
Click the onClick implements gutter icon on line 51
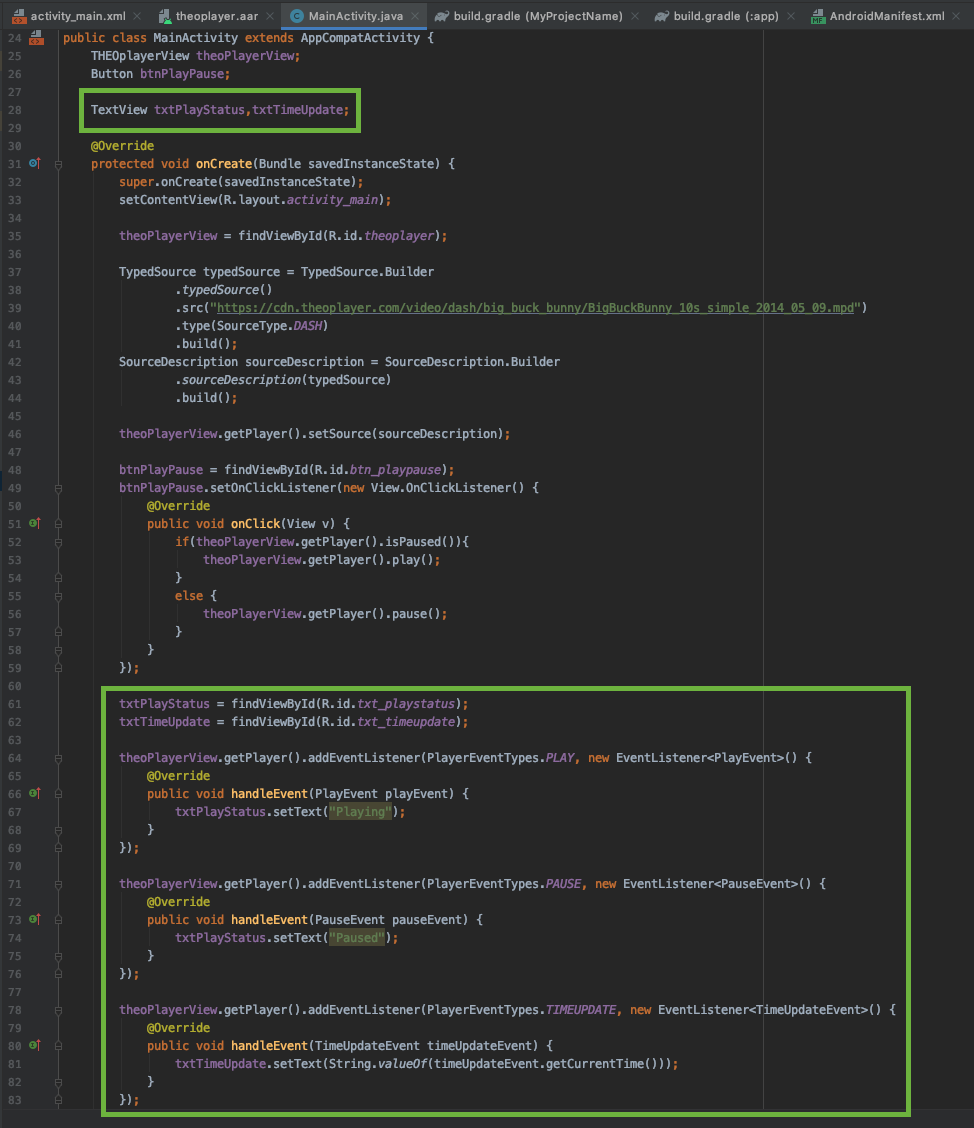pos(35,523)
